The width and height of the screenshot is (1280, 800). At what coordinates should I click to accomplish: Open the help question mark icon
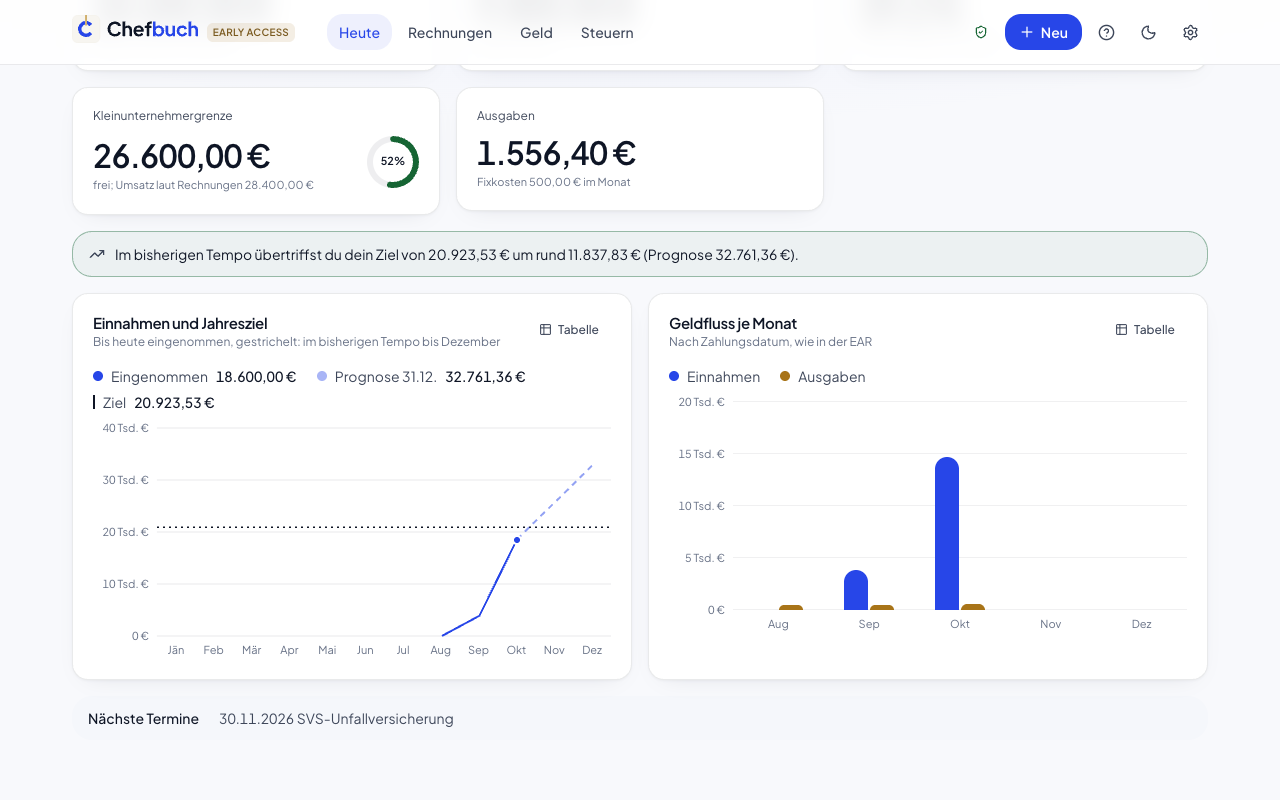pos(1106,32)
